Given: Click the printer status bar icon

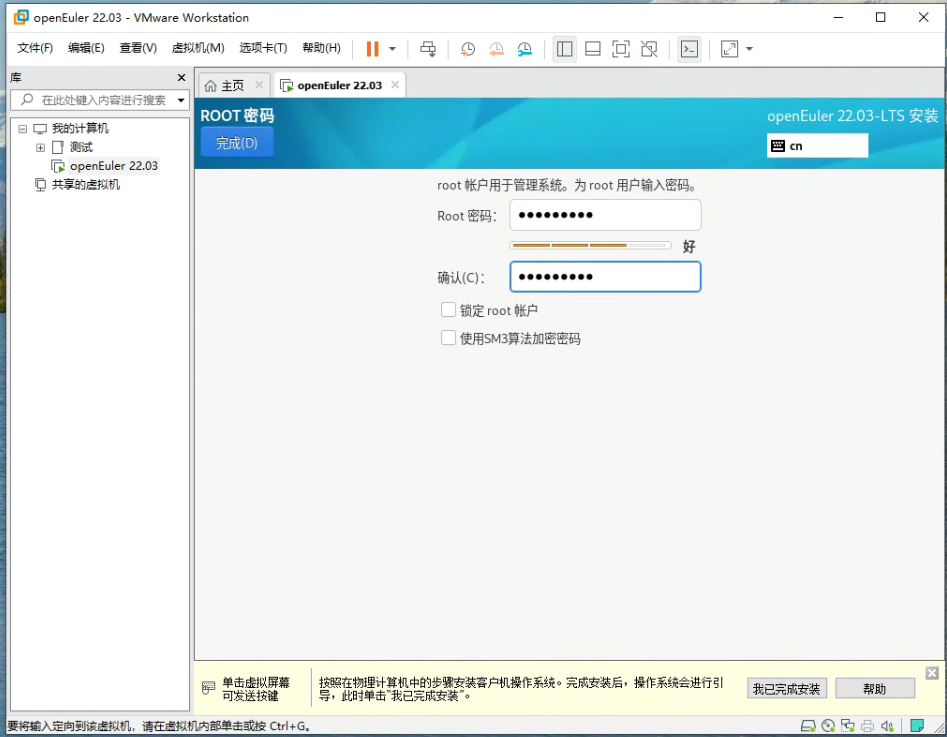Looking at the screenshot, I should (x=868, y=726).
